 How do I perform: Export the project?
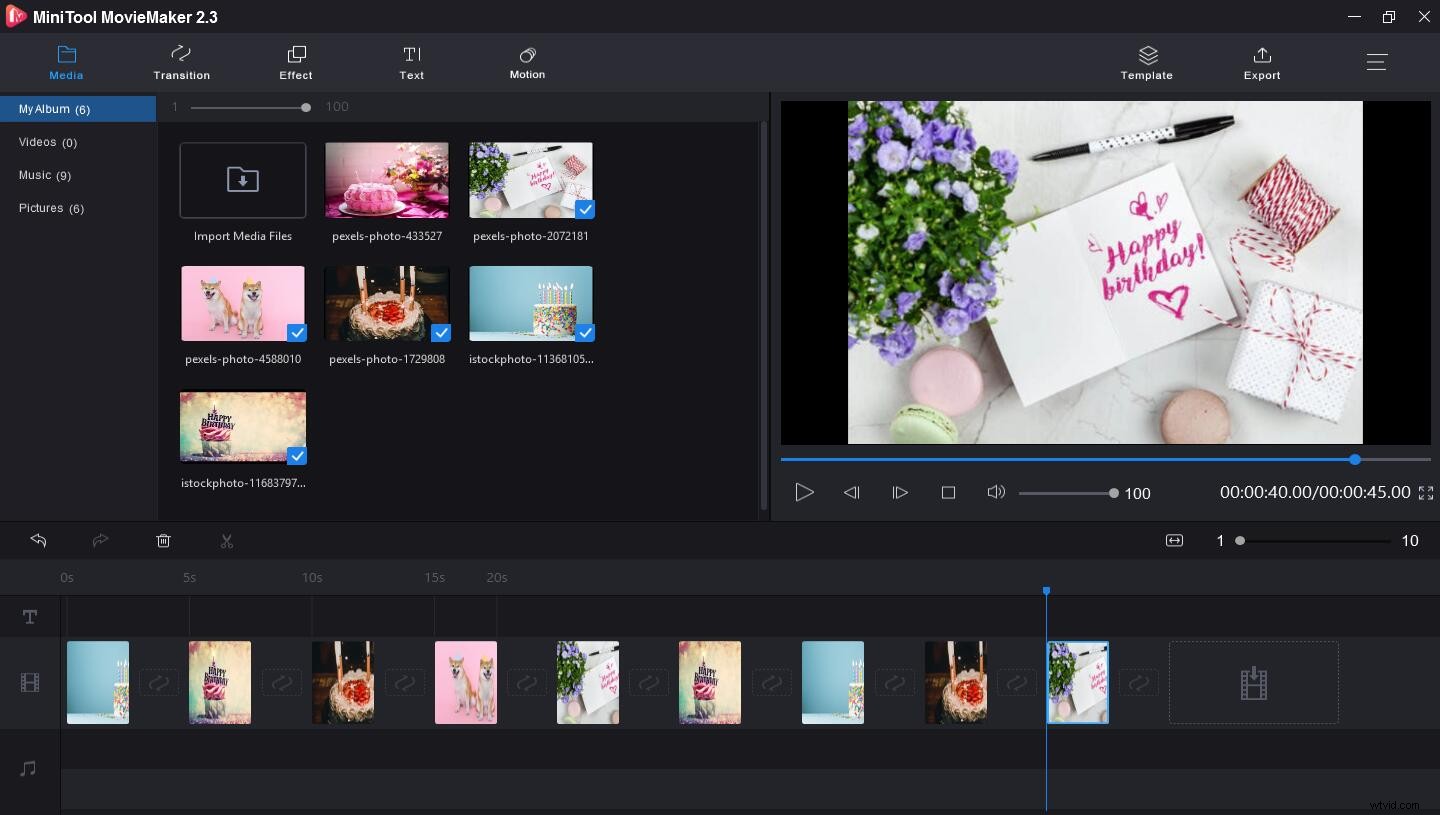pos(1262,62)
